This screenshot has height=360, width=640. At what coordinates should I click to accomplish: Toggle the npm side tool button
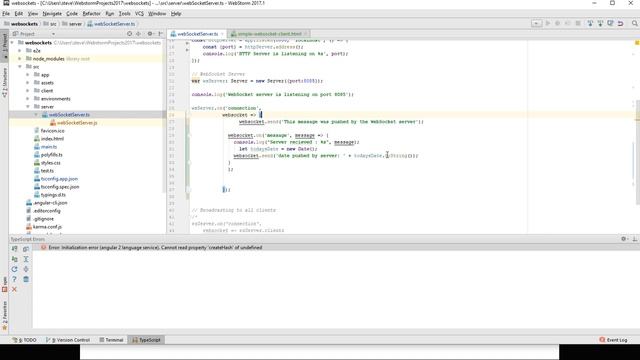(x=4, y=284)
